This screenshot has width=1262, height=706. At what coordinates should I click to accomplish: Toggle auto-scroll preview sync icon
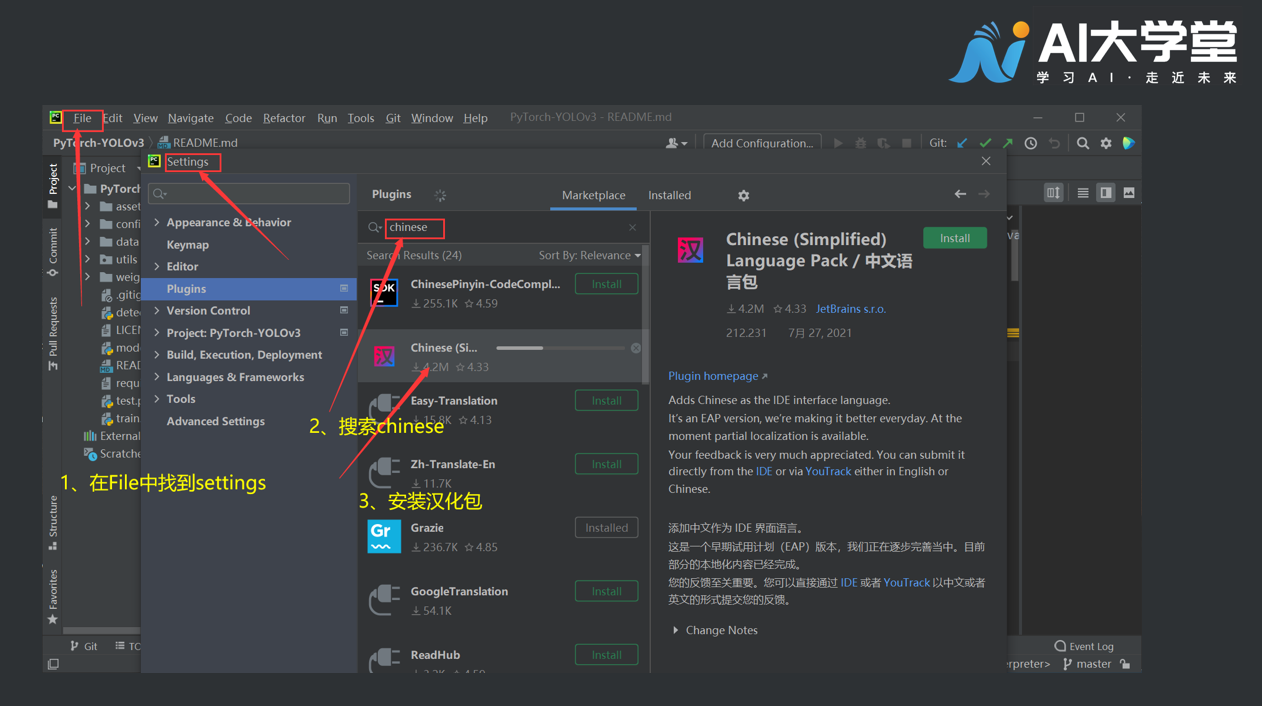1054,193
